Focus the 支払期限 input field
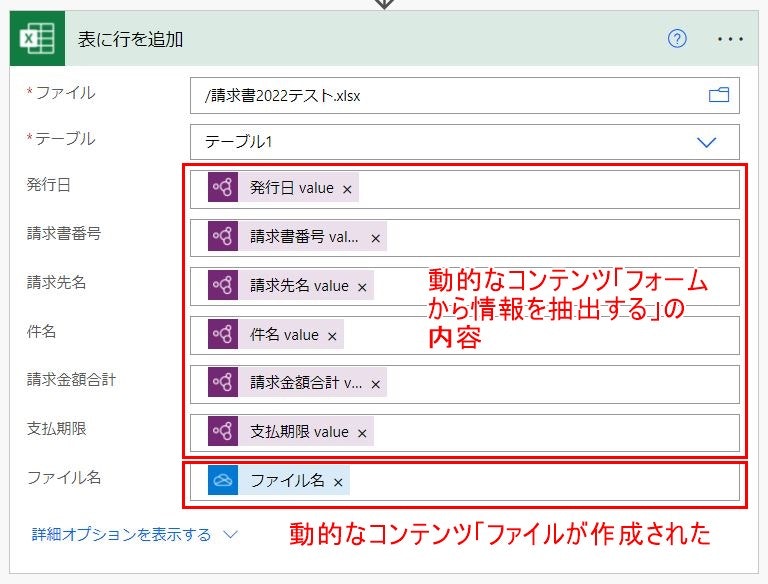Screen dimensions: 768x584 464,433
